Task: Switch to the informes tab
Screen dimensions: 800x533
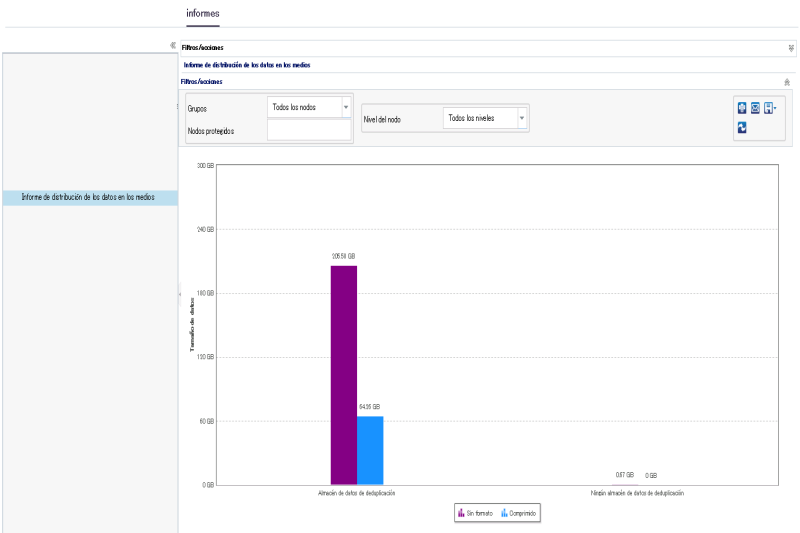Action: (203, 14)
